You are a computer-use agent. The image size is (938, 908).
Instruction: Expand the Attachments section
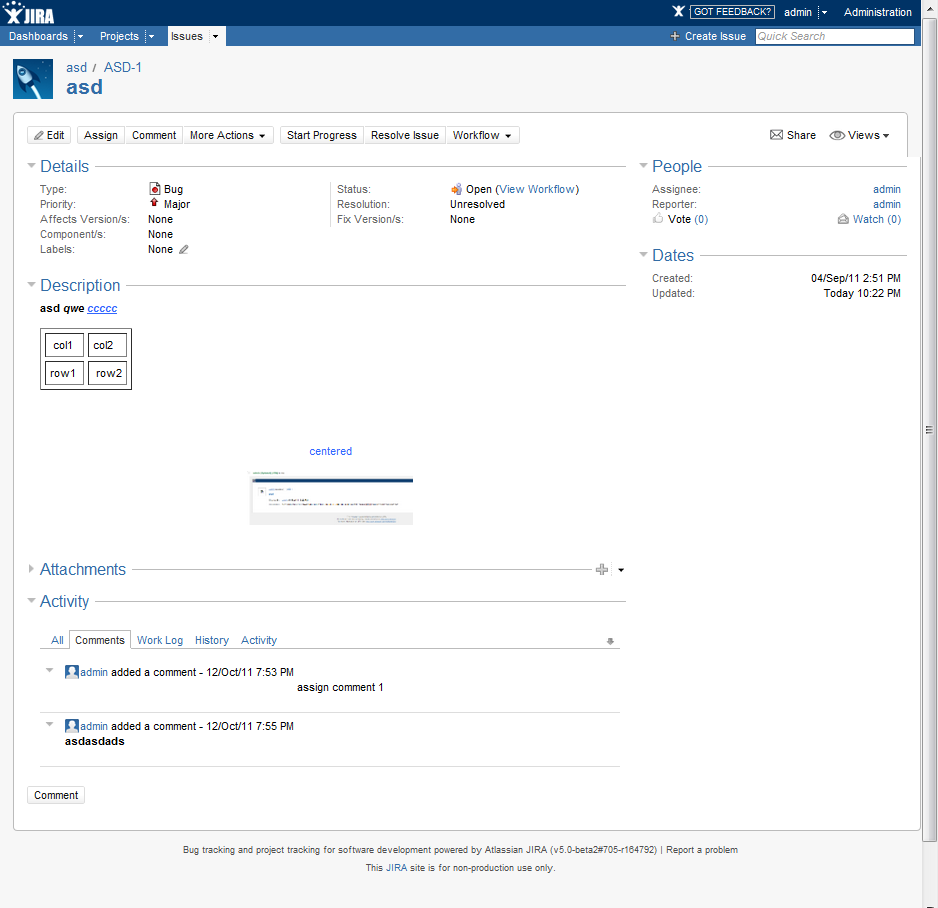[x=32, y=570]
